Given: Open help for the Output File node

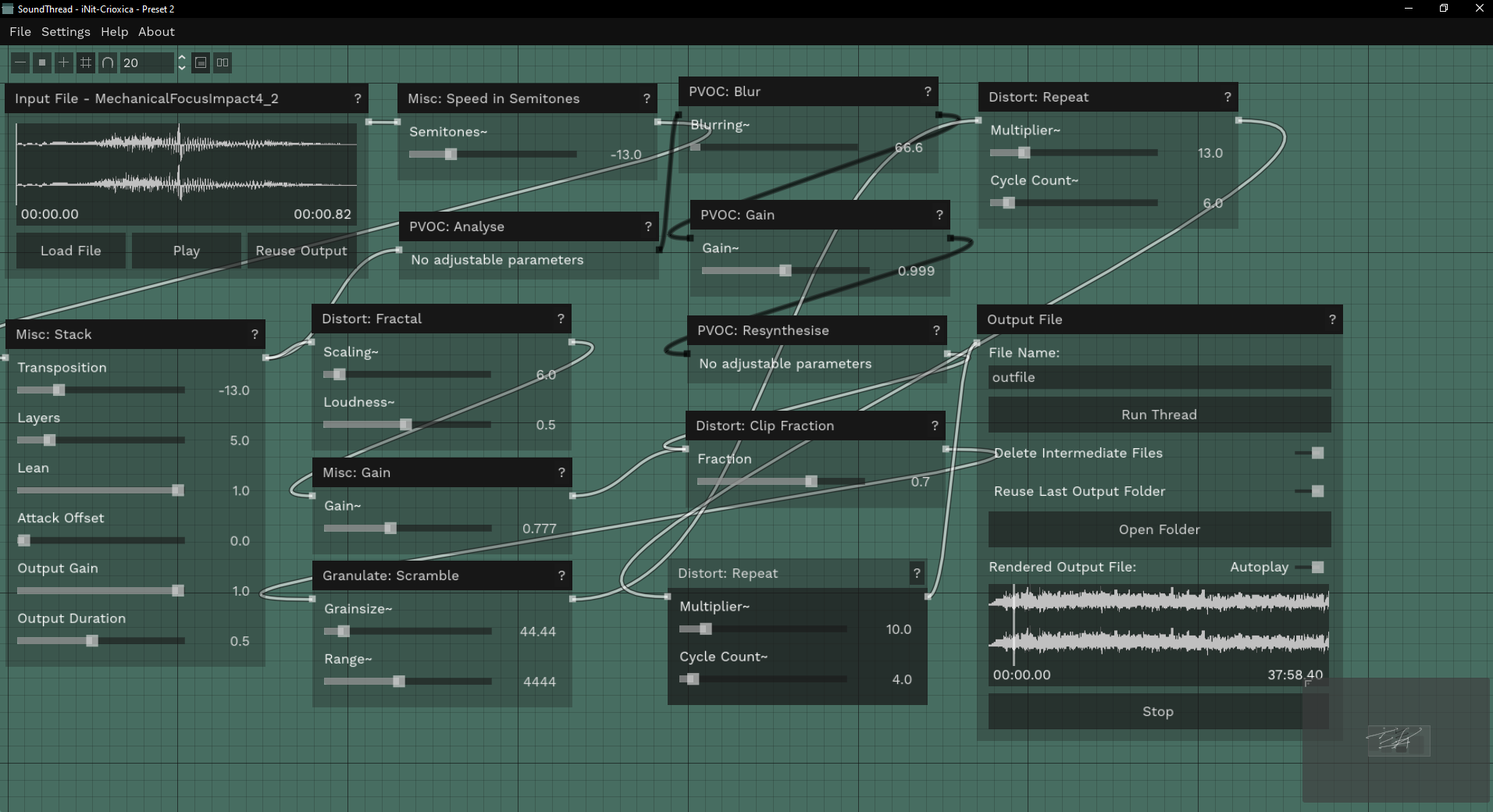Looking at the screenshot, I should (x=1332, y=319).
